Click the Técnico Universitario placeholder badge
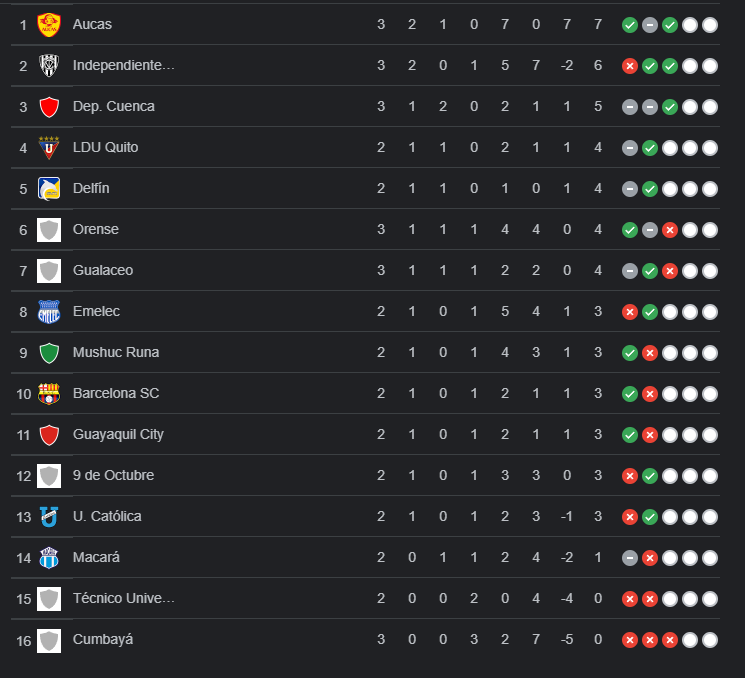Image resolution: width=745 pixels, height=678 pixels. coord(49,599)
